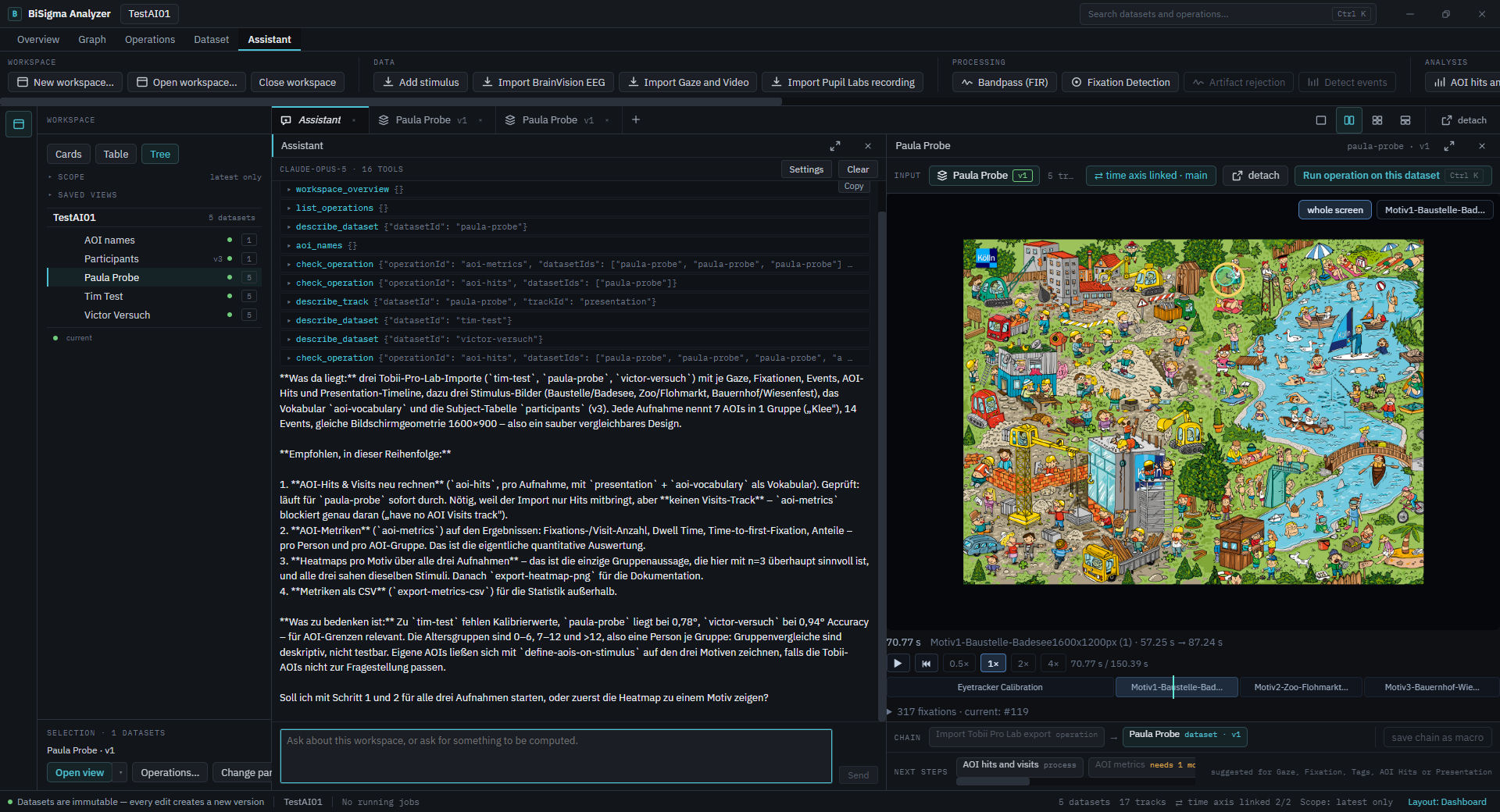This screenshot has width=1500, height=812.
Task: Maximize the Paula Probe viewer panel
Action: pyautogui.click(x=1449, y=146)
